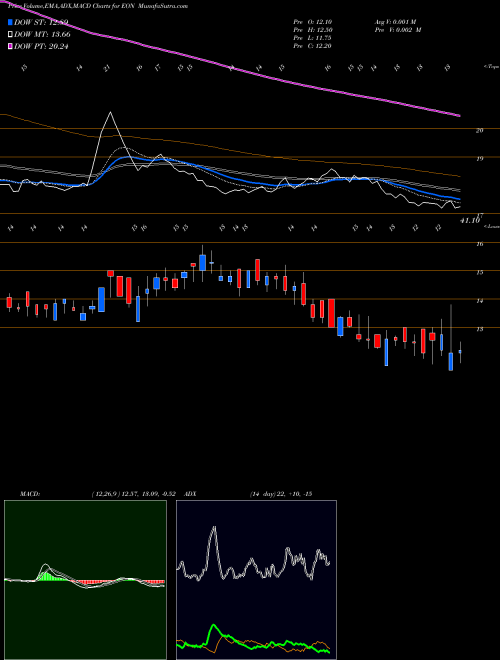Viewport: 500px width, 660px height.
Task: Select the 'DOW MT: 13.66' legend label
Action: [x=42, y=35]
